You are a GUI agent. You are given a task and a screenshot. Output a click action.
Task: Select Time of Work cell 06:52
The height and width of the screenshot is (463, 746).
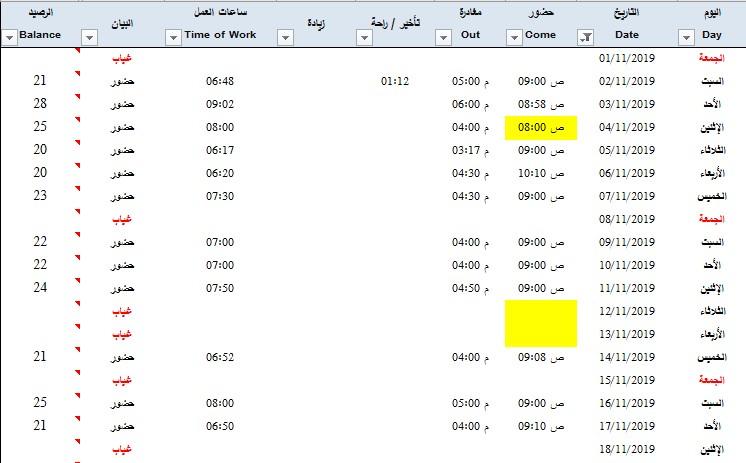[220, 357]
